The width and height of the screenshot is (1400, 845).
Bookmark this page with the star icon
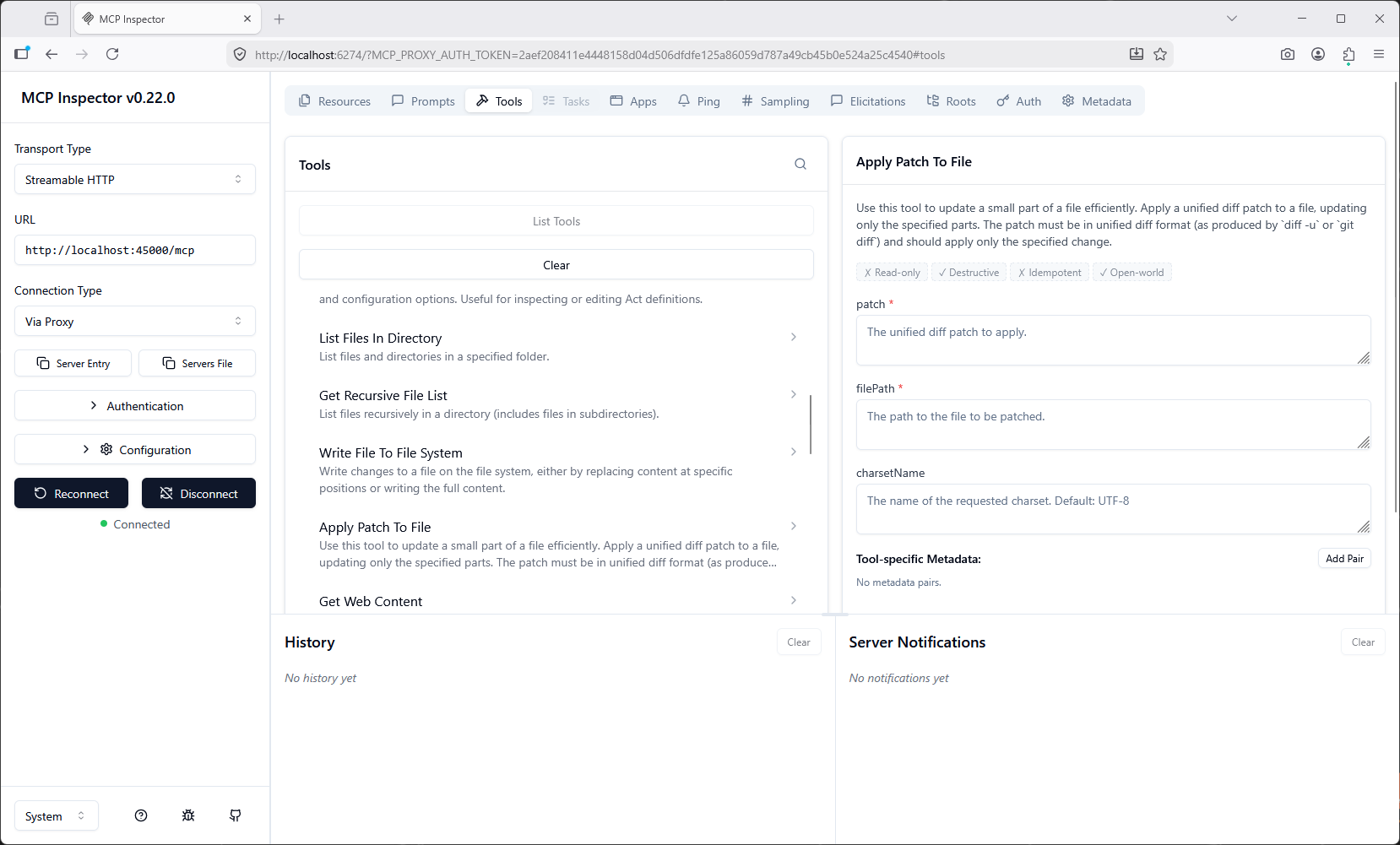[x=1160, y=54]
